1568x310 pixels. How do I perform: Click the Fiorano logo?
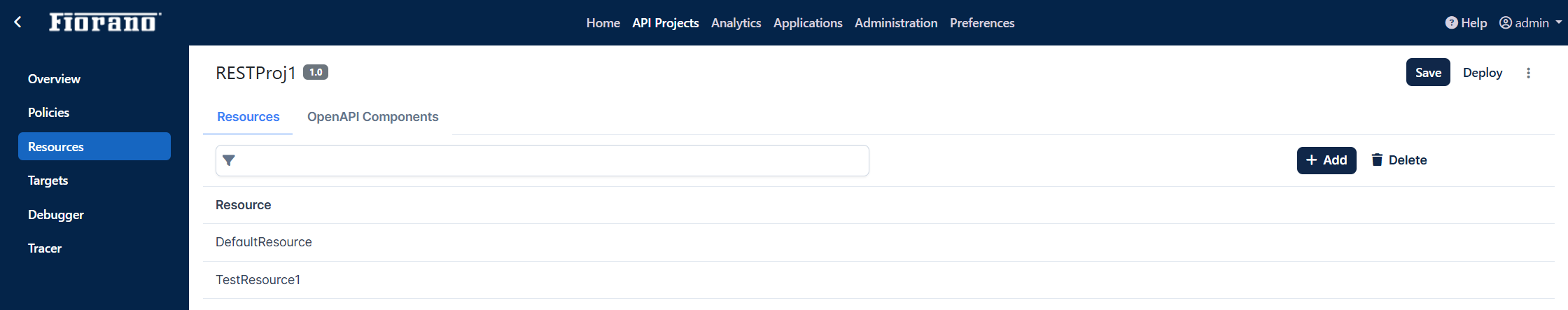pyautogui.click(x=105, y=22)
